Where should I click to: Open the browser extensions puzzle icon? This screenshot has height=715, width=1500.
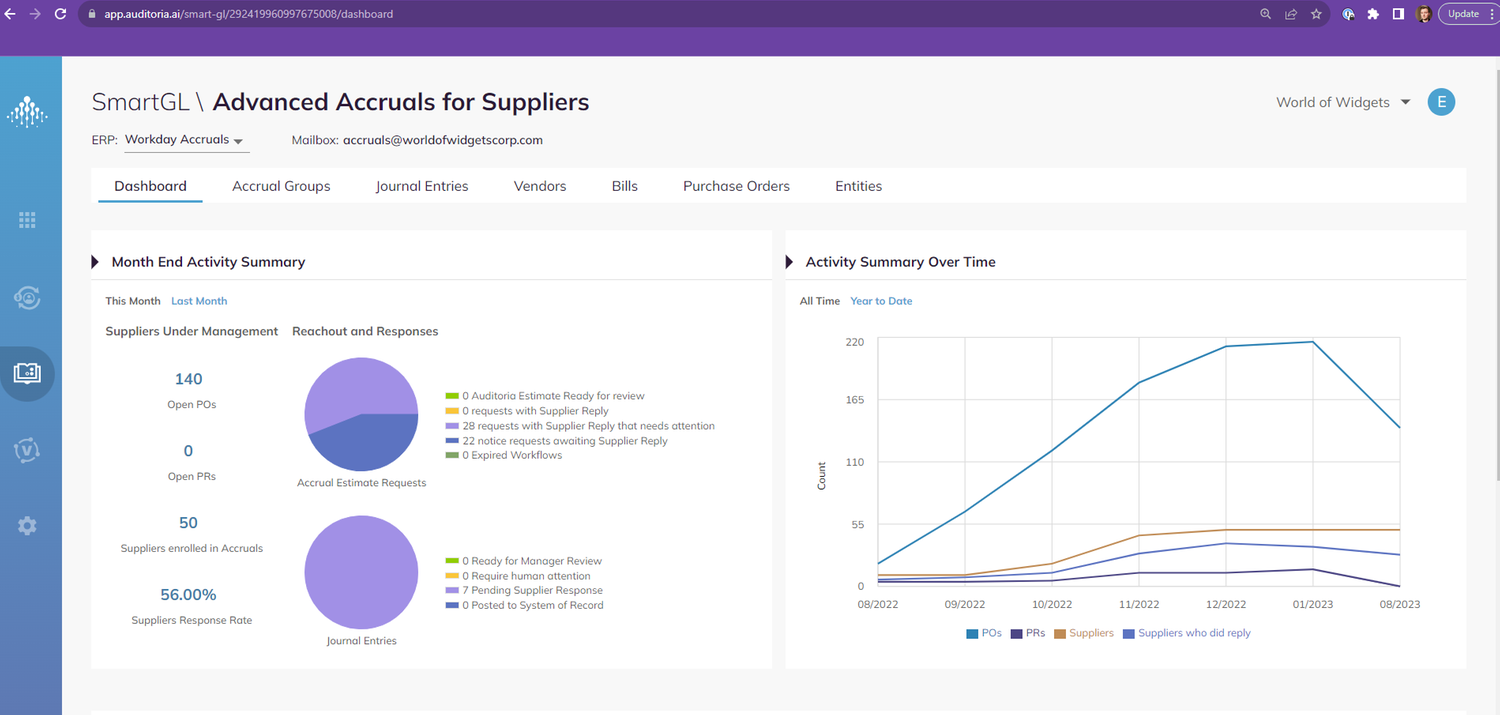(1372, 14)
